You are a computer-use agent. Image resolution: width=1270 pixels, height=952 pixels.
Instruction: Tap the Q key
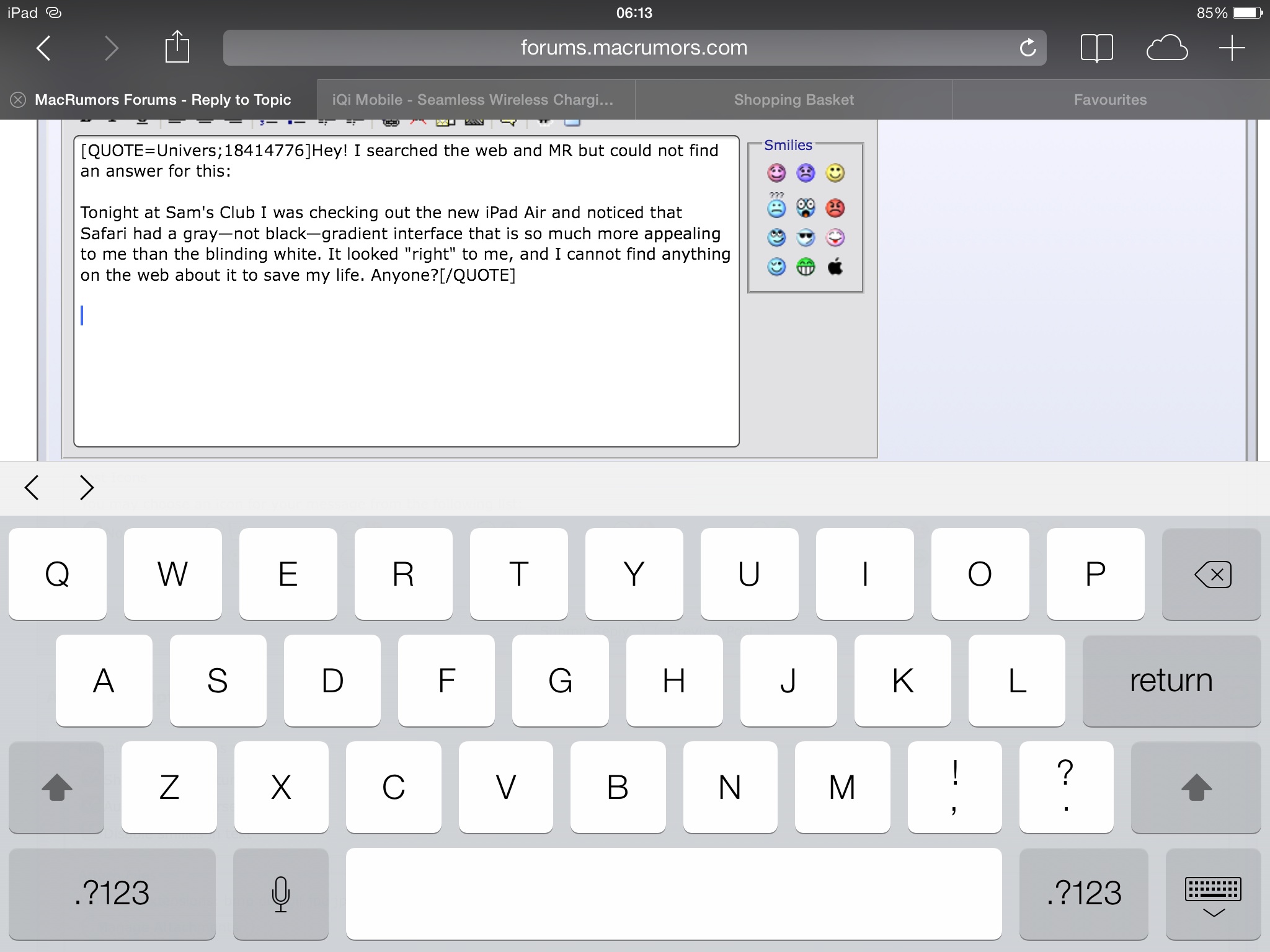(58, 574)
